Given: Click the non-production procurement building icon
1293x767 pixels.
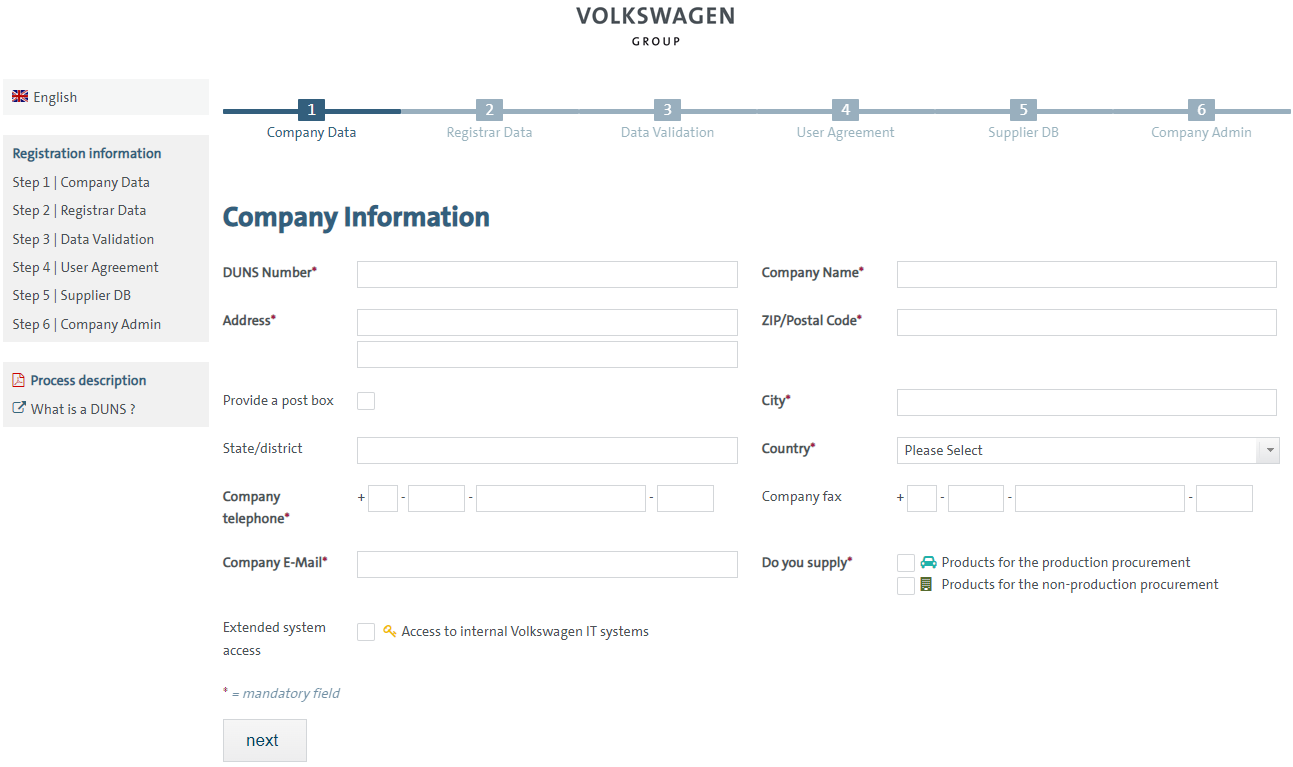Looking at the screenshot, I should [926, 584].
